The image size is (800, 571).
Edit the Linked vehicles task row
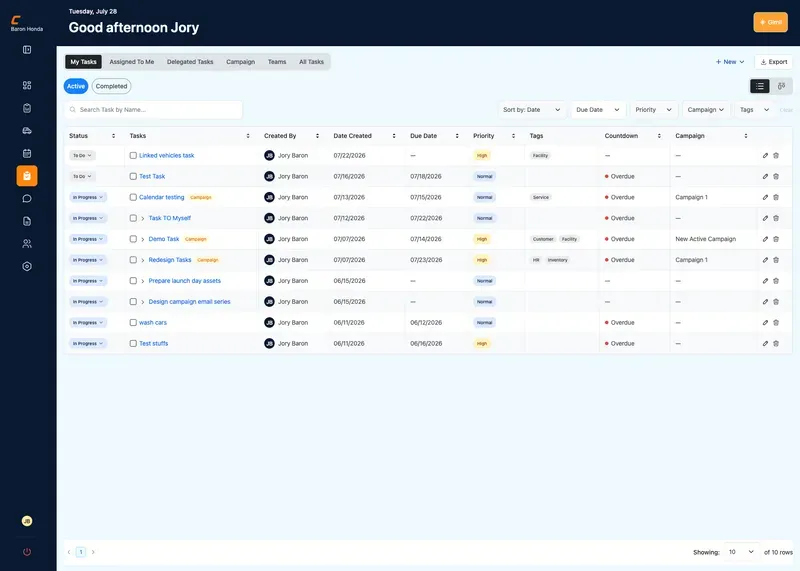[765, 156]
